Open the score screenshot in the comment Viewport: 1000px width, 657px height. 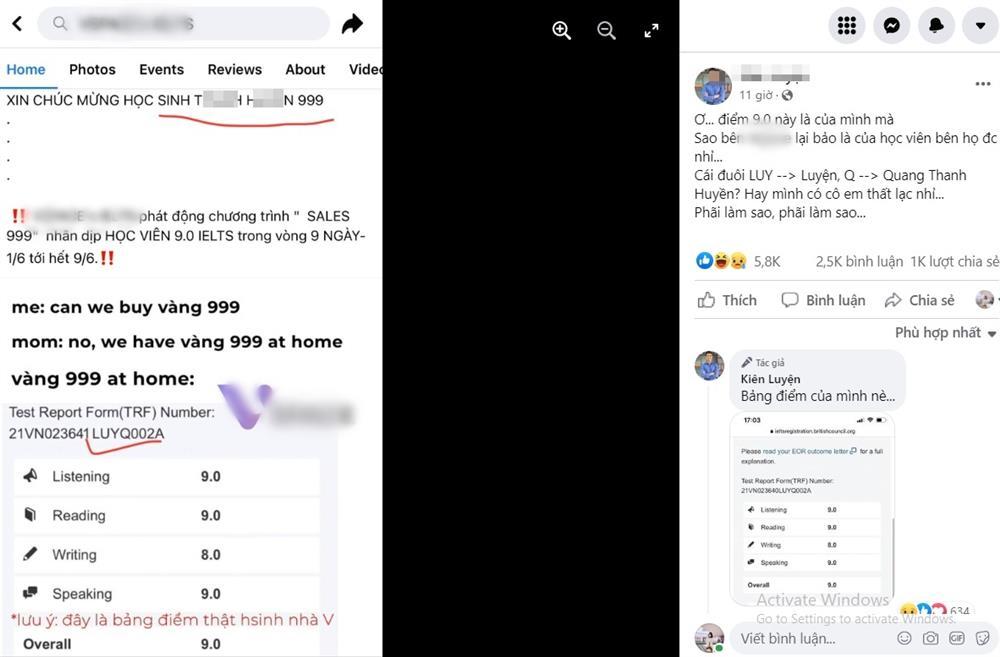tap(812, 508)
